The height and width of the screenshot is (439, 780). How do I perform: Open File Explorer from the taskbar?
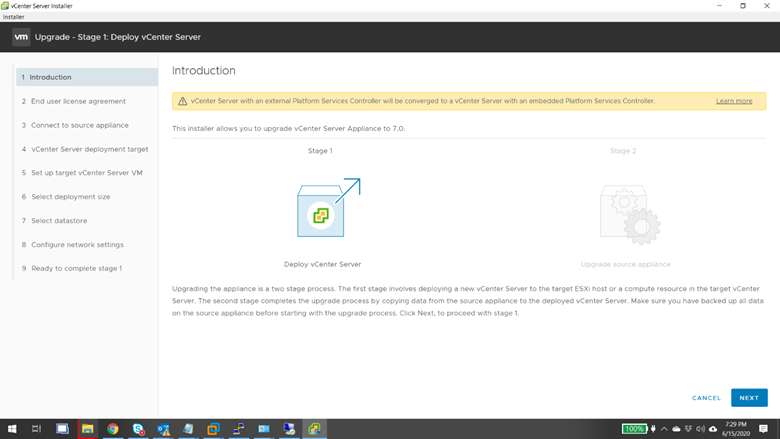88,429
